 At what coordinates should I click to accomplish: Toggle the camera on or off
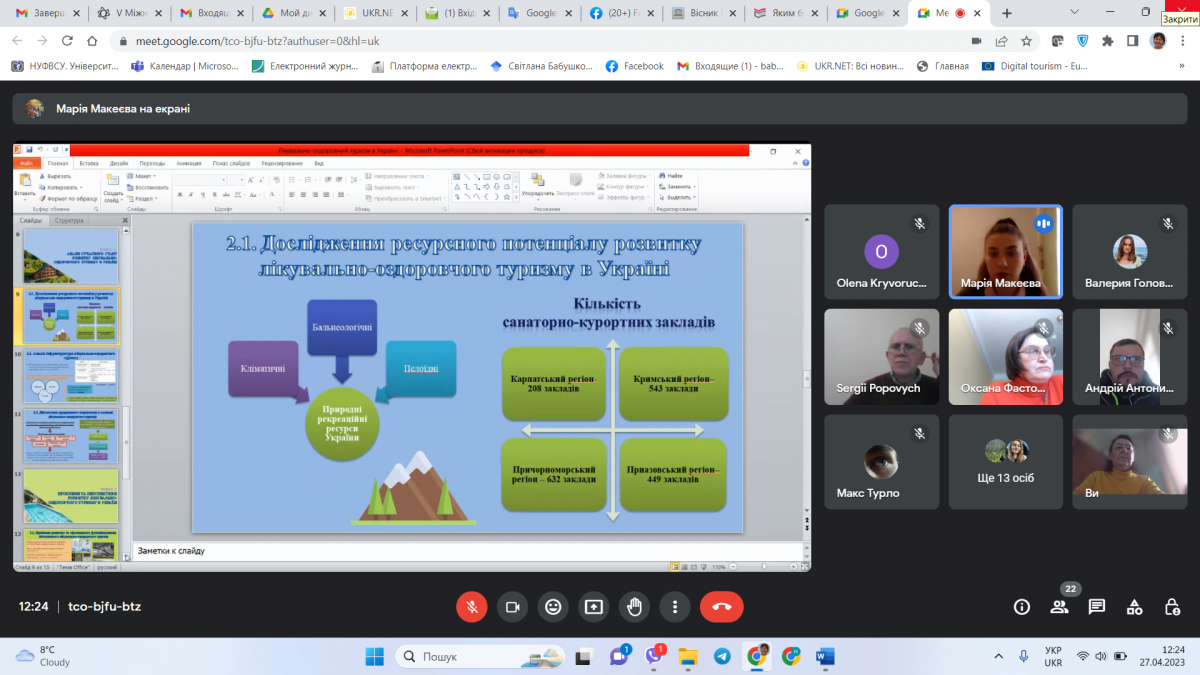pos(513,606)
